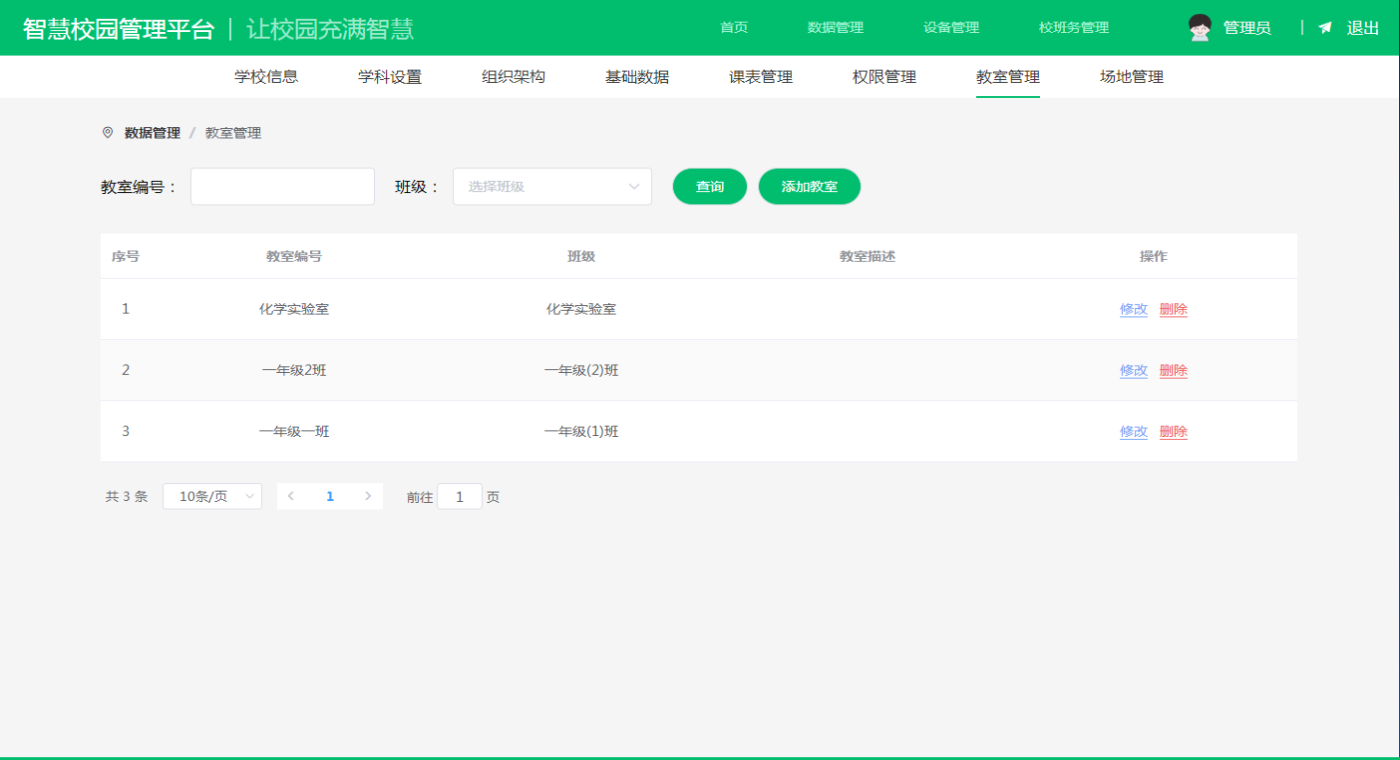Click 退出 to log out
Image resolution: width=1400 pixels, height=760 pixels.
point(1363,28)
